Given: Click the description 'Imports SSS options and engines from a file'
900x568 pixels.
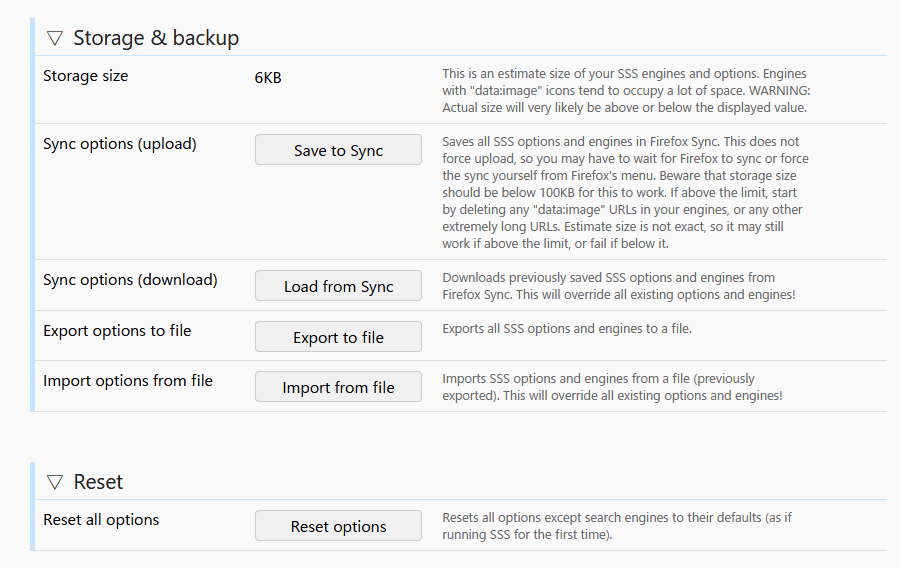Looking at the screenshot, I should coord(612,387).
